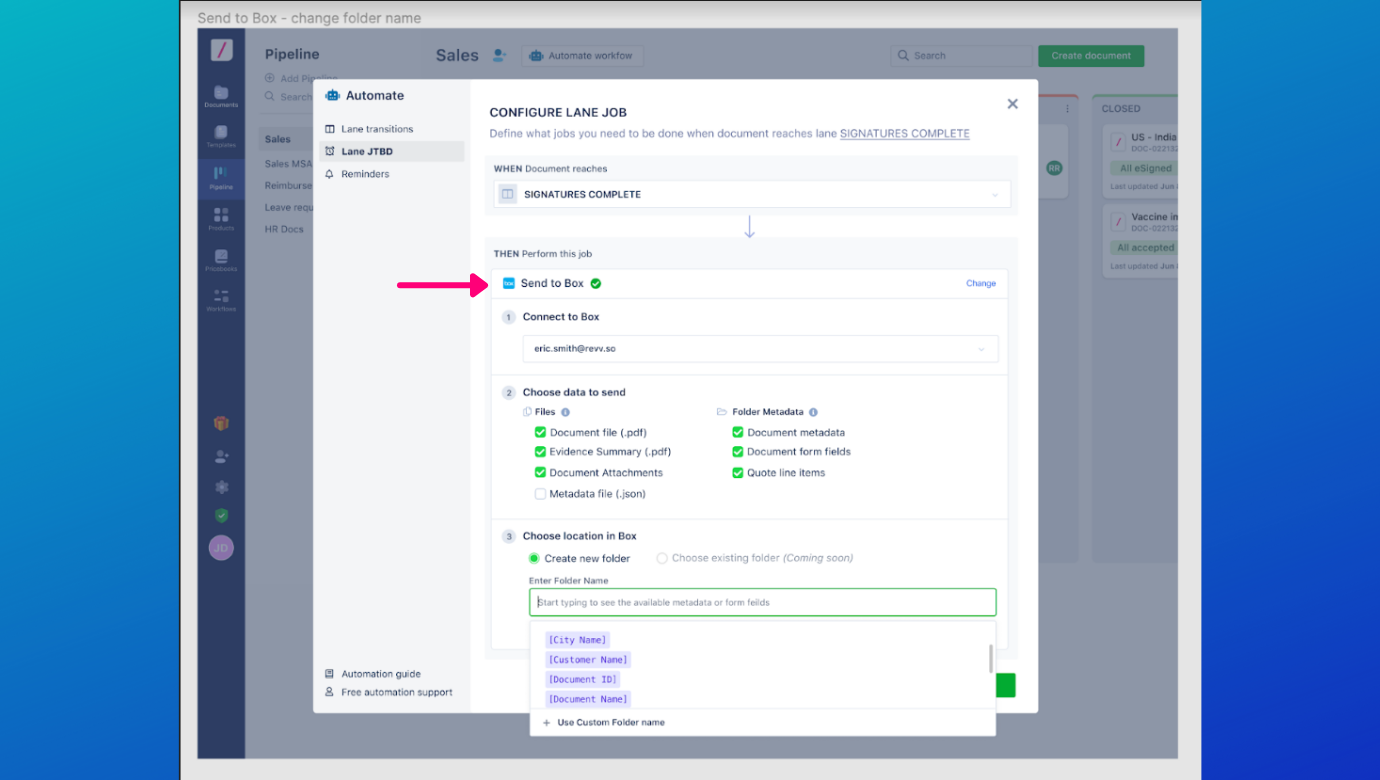Image resolution: width=1380 pixels, height=780 pixels.
Task: Open Documents in the left sidebar
Action: click(x=221, y=96)
